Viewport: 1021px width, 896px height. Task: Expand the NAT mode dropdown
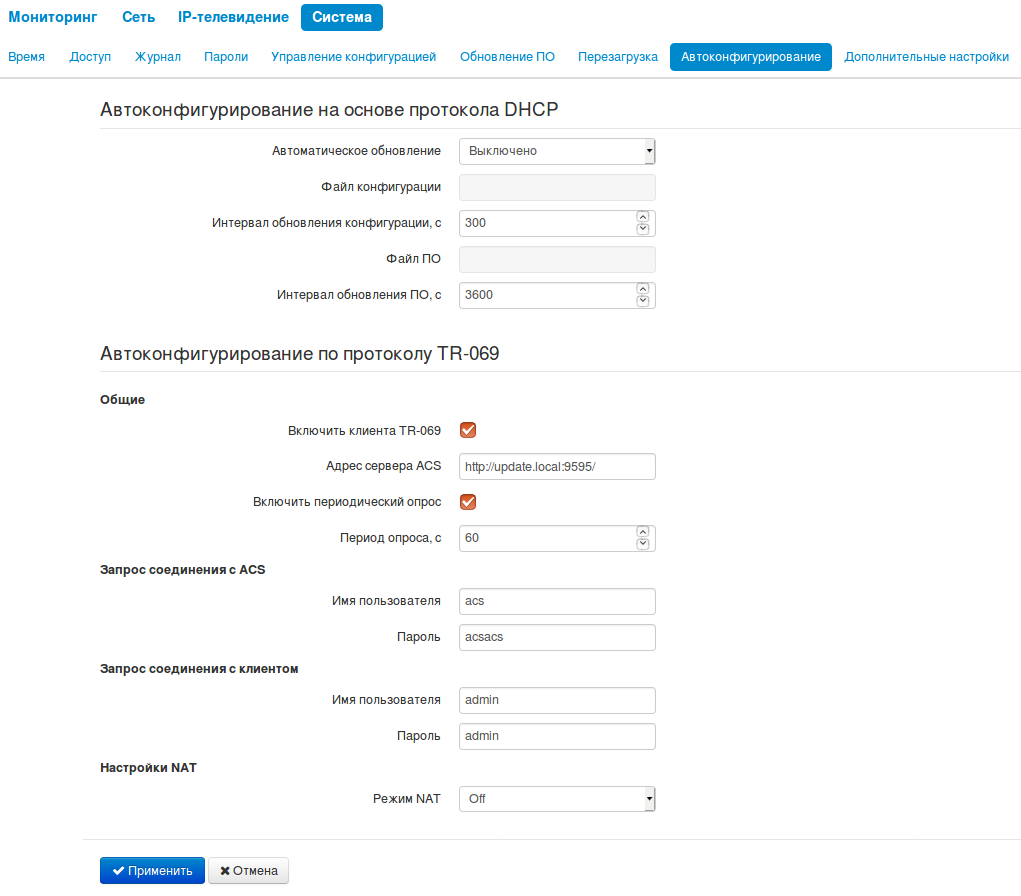coord(557,799)
